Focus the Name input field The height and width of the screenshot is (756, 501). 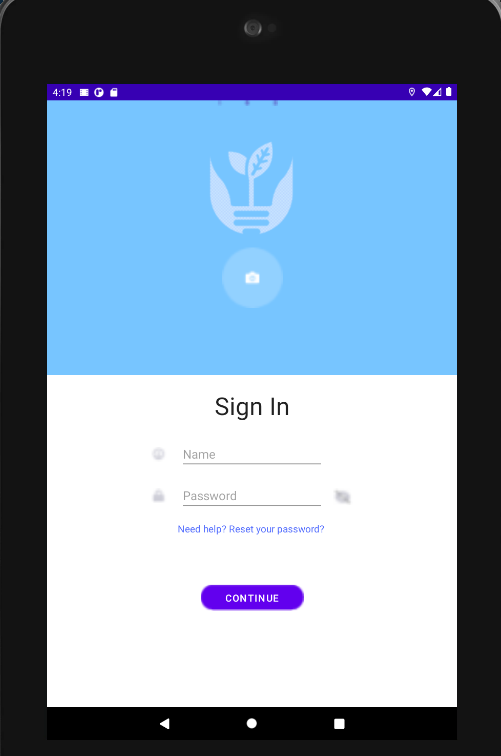pos(252,455)
